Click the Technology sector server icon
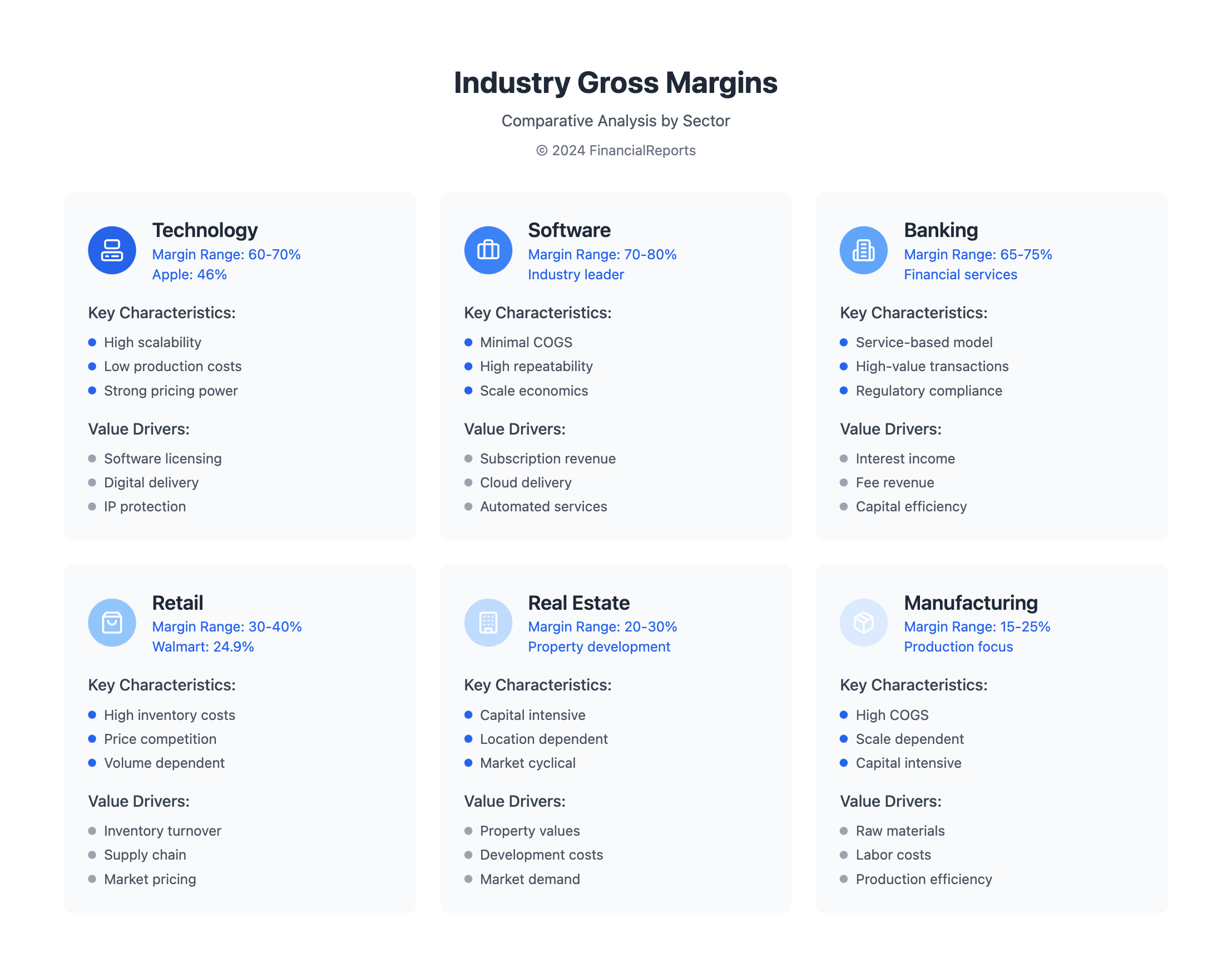 tap(112, 250)
